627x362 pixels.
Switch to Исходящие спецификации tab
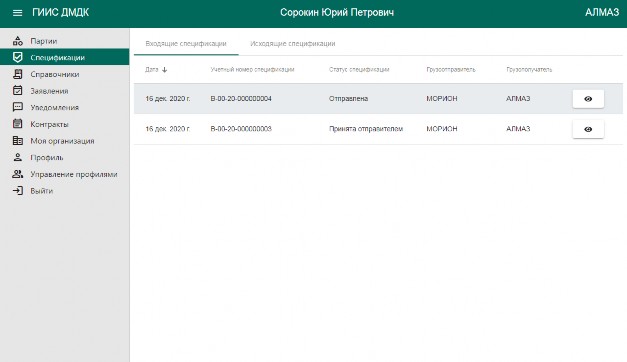tap(293, 44)
